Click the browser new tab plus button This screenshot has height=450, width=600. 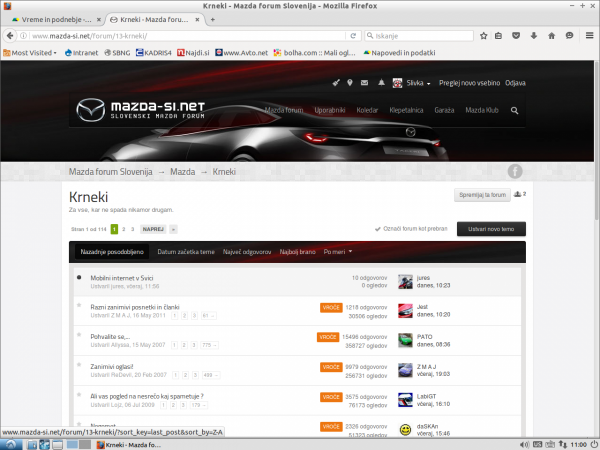click(212, 20)
